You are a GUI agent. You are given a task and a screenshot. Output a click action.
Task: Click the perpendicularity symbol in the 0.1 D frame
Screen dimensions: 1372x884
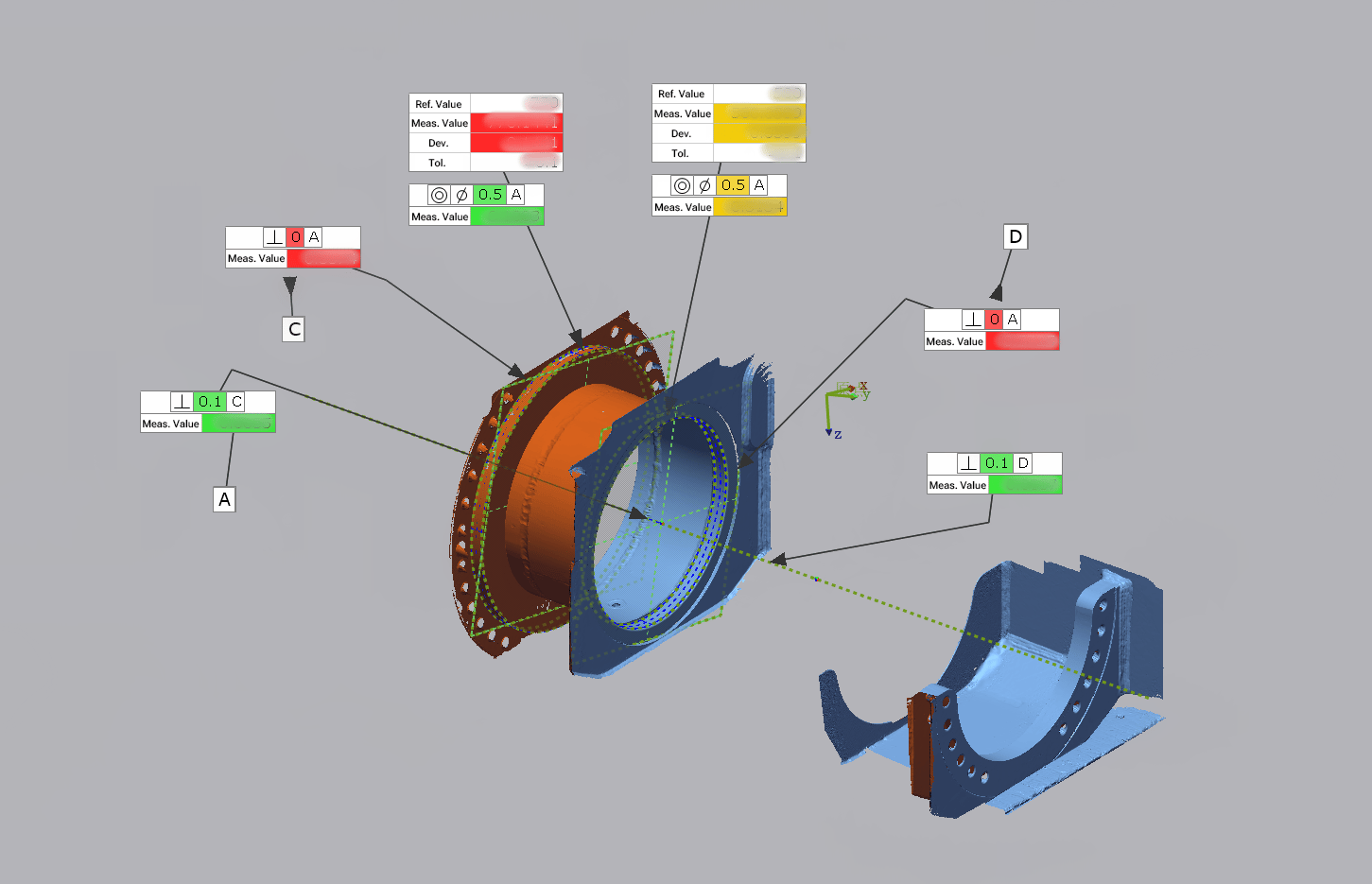pos(968,463)
